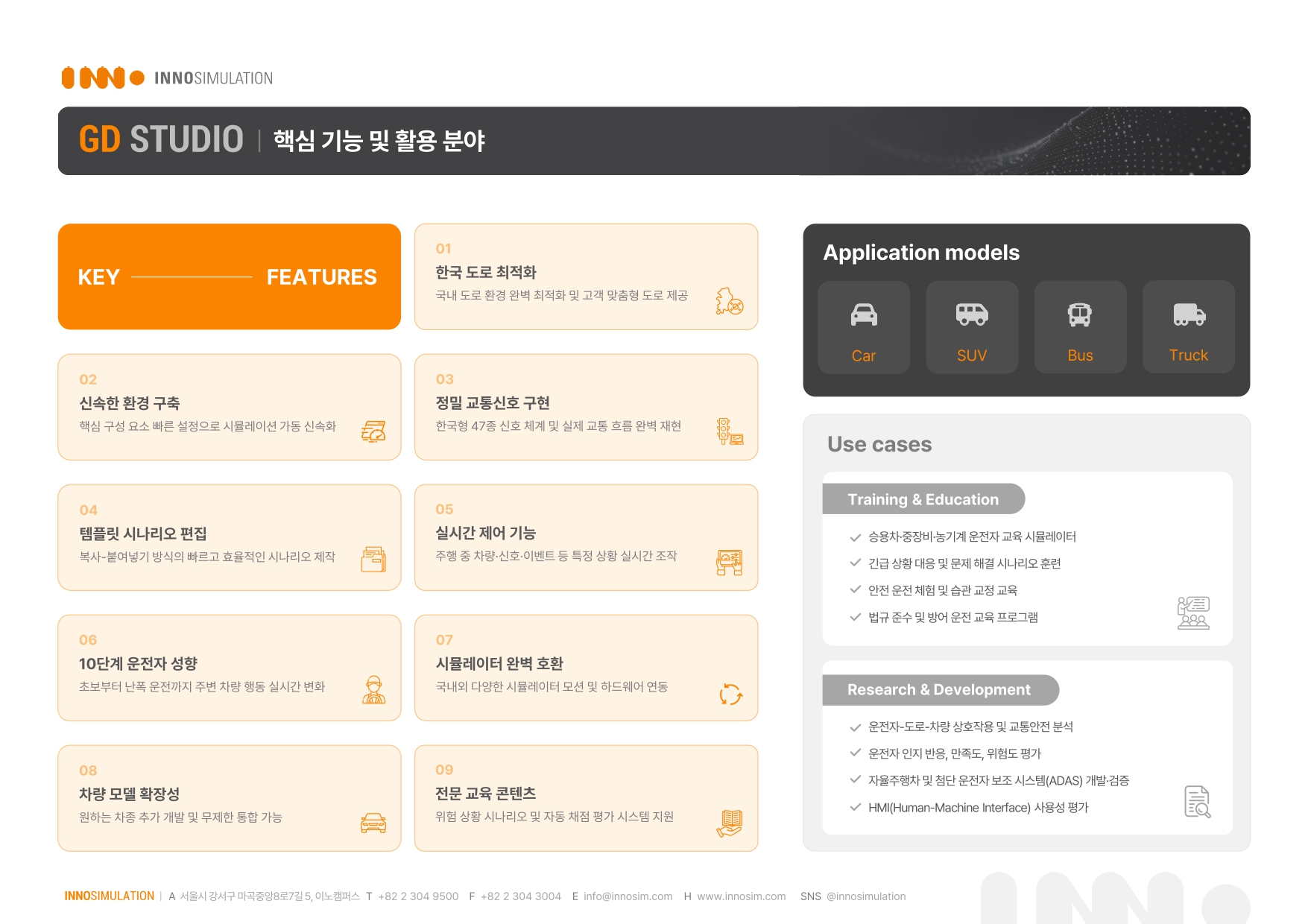Click the clipboard template icon in card 04
Image resolution: width=1308 pixels, height=924 pixels.
click(x=373, y=559)
